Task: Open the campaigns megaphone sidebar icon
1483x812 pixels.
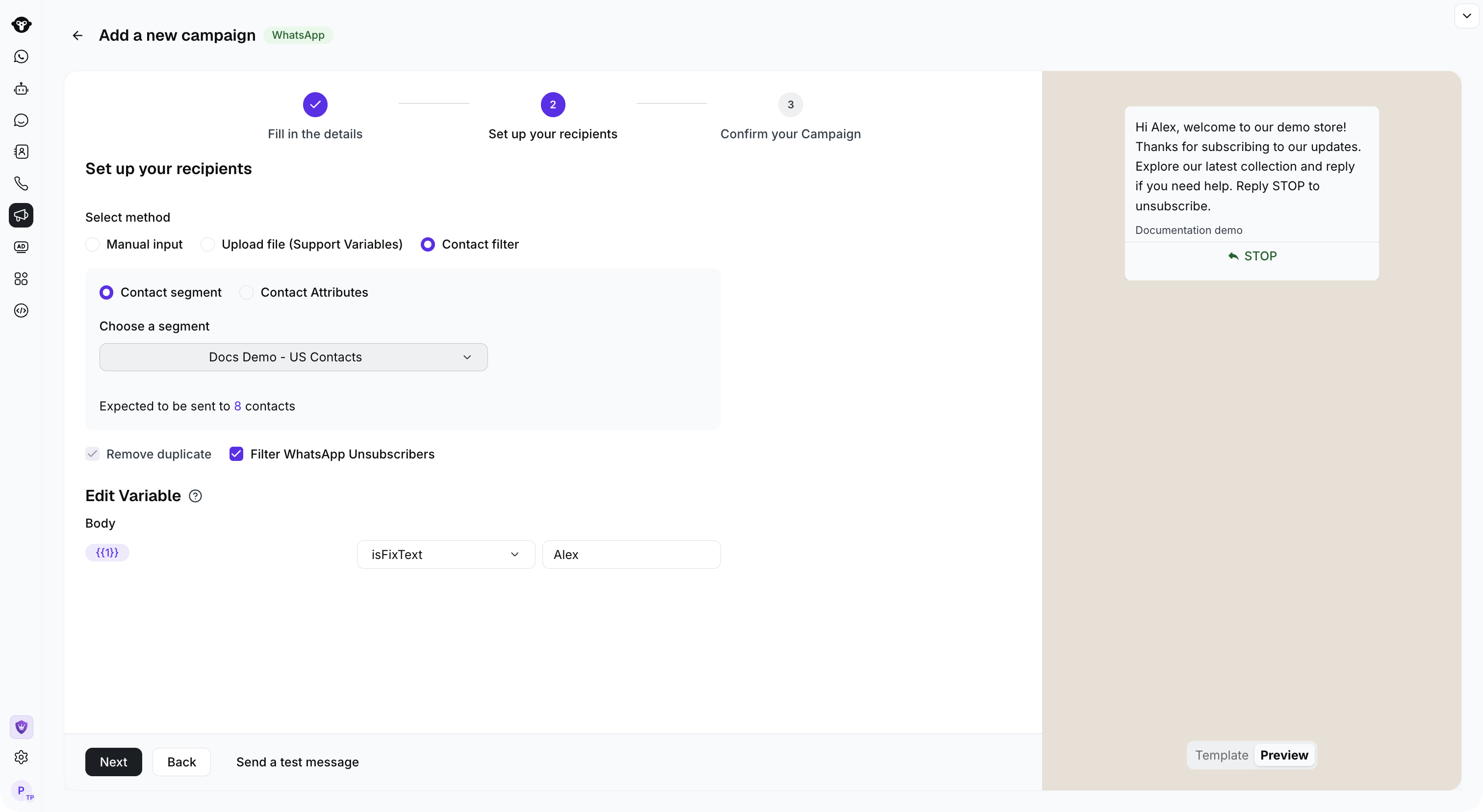Action: click(x=21, y=215)
